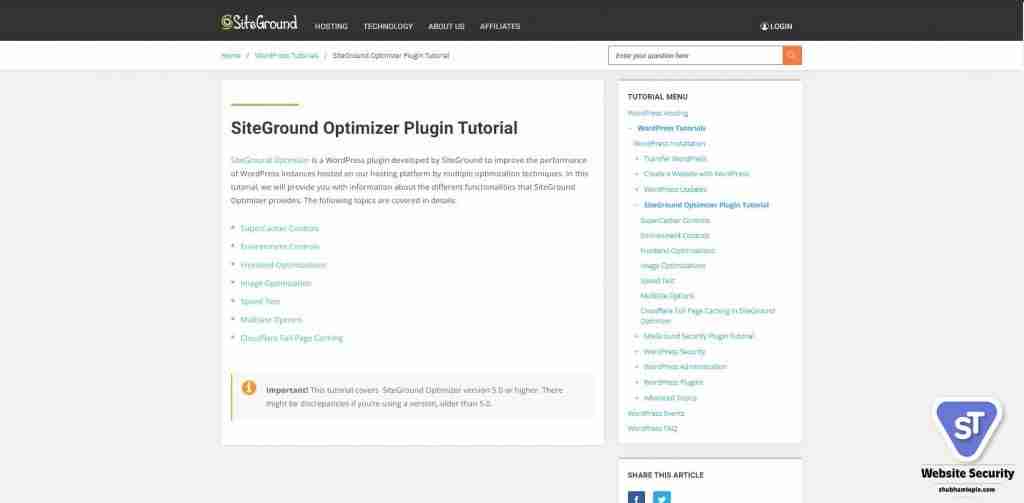This screenshot has height=503, width=1024.
Task: Select WordPress Events in tutorial menu
Action: coord(656,414)
